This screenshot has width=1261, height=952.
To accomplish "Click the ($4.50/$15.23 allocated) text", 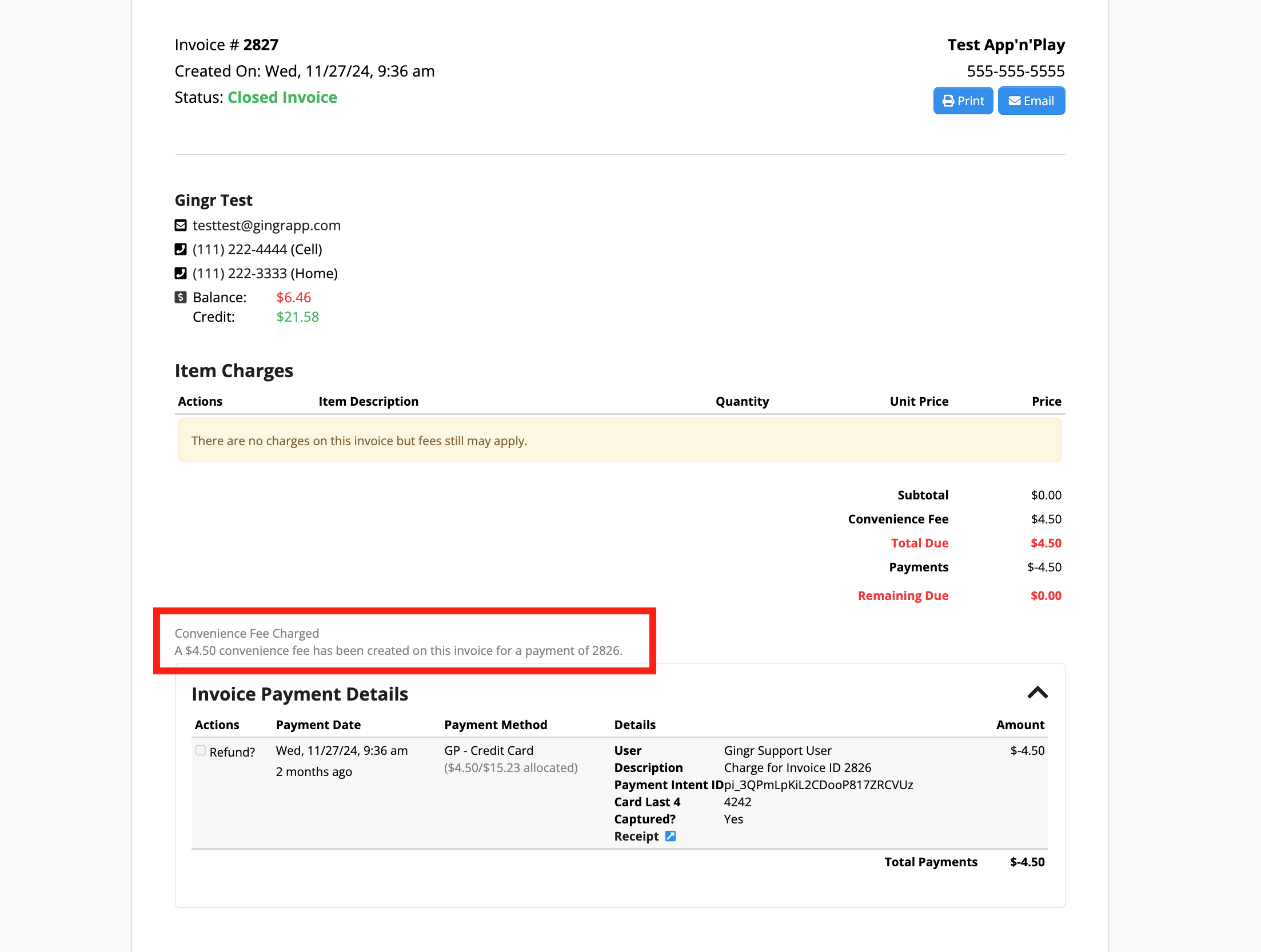I will click(x=511, y=767).
